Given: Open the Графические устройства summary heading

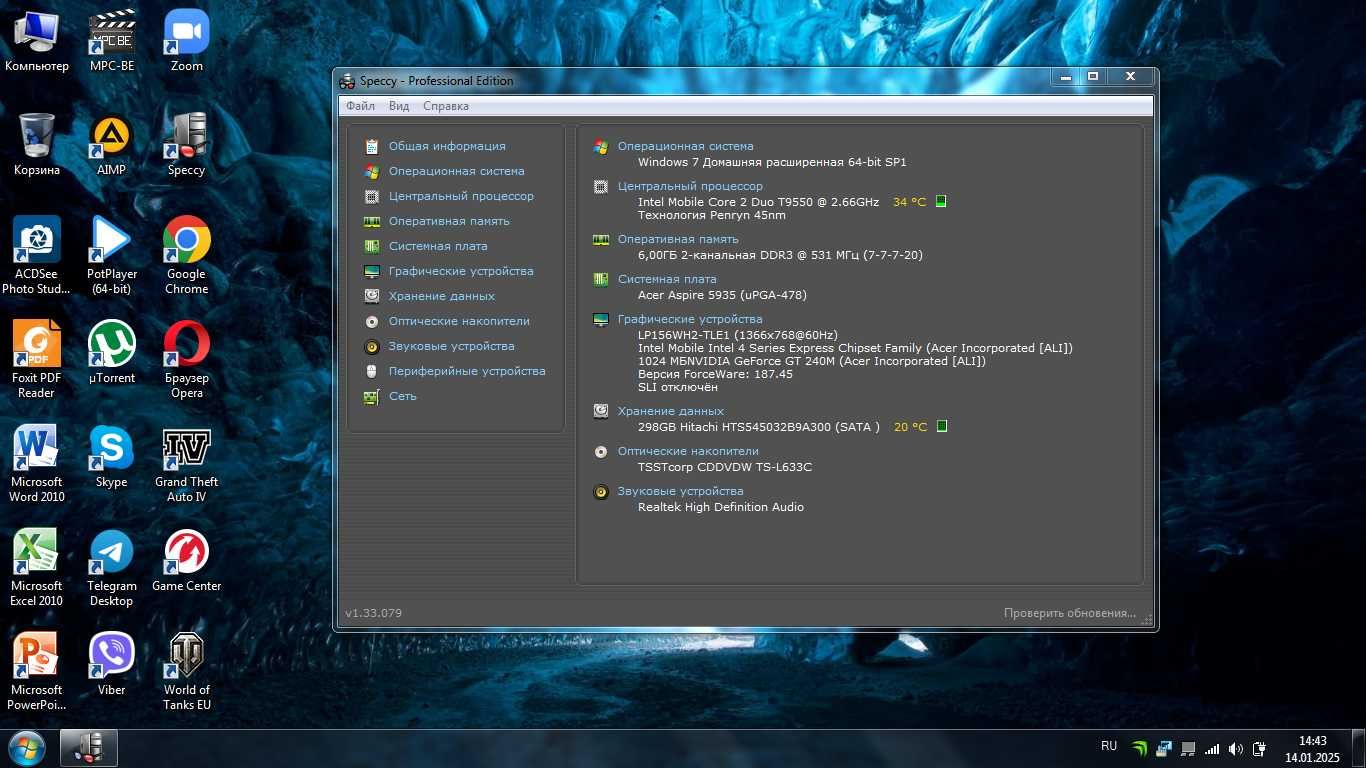Looking at the screenshot, I should 690,319.
